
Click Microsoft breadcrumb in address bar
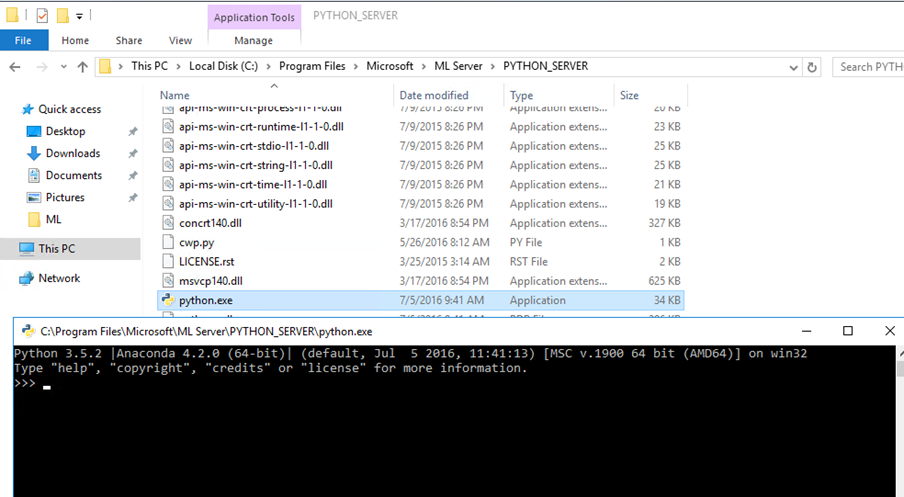click(390, 66)
